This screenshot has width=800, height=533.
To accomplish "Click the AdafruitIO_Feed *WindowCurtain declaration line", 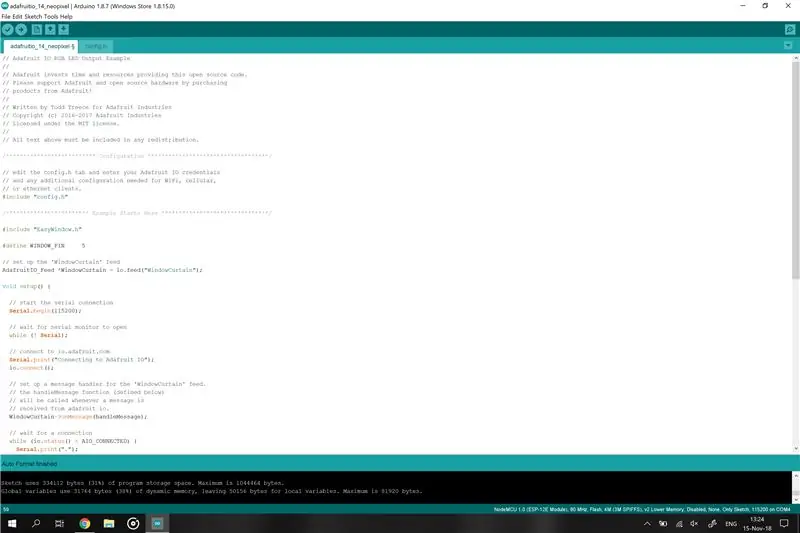I will coord(102,270).
